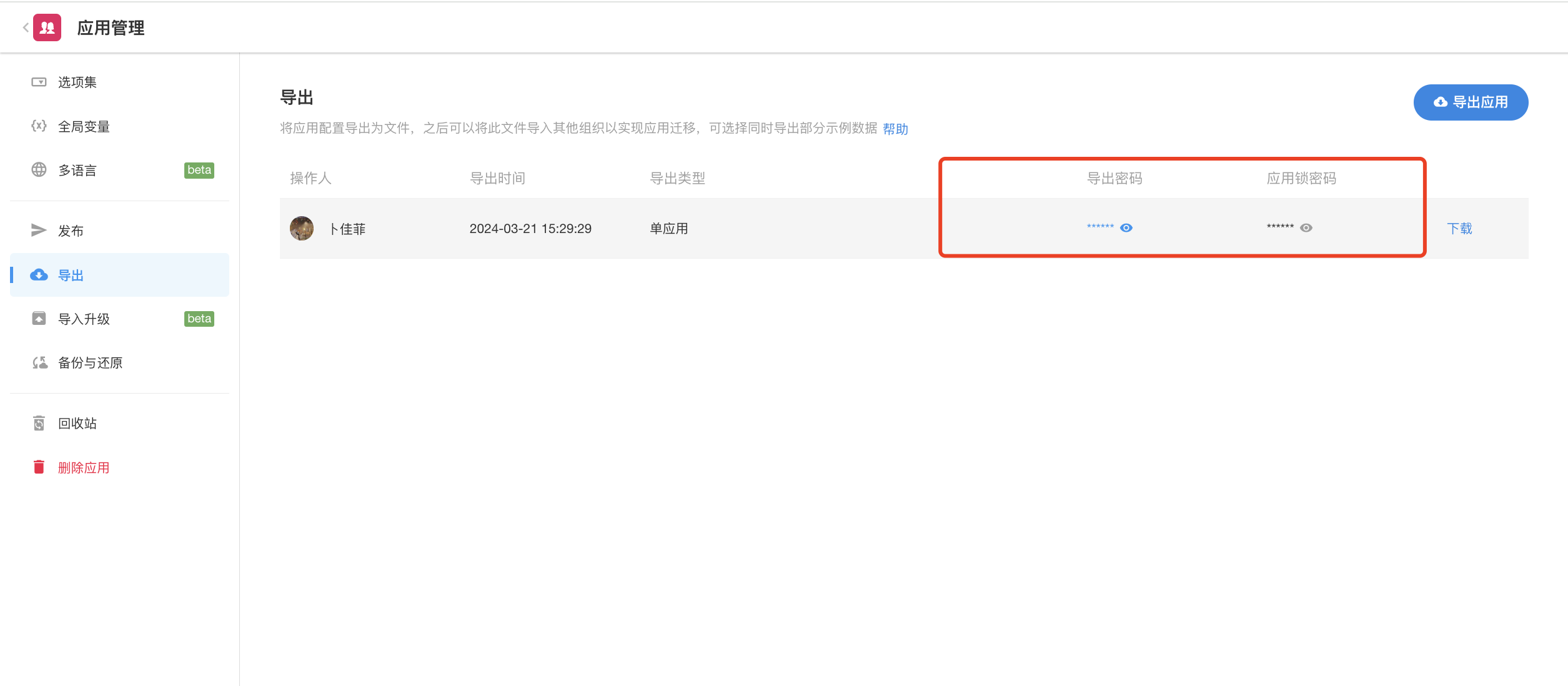
Task: Click the publish paper plane icon
Action: pyautogui.click(x=39, y=231)
